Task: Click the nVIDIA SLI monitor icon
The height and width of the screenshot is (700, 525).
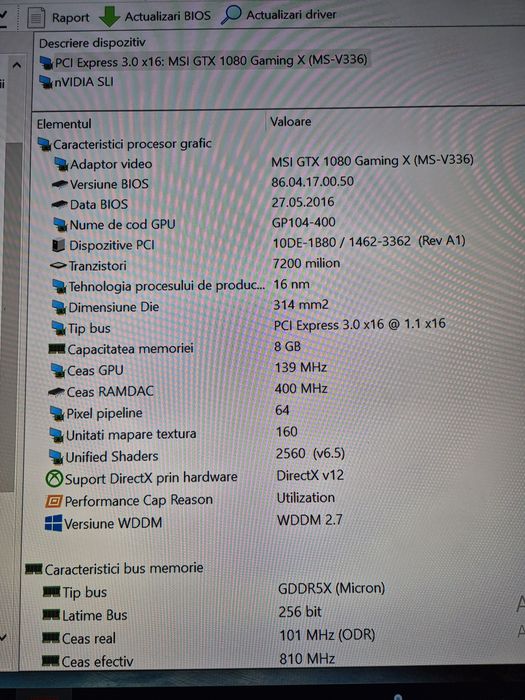Action: pos(46,83)
